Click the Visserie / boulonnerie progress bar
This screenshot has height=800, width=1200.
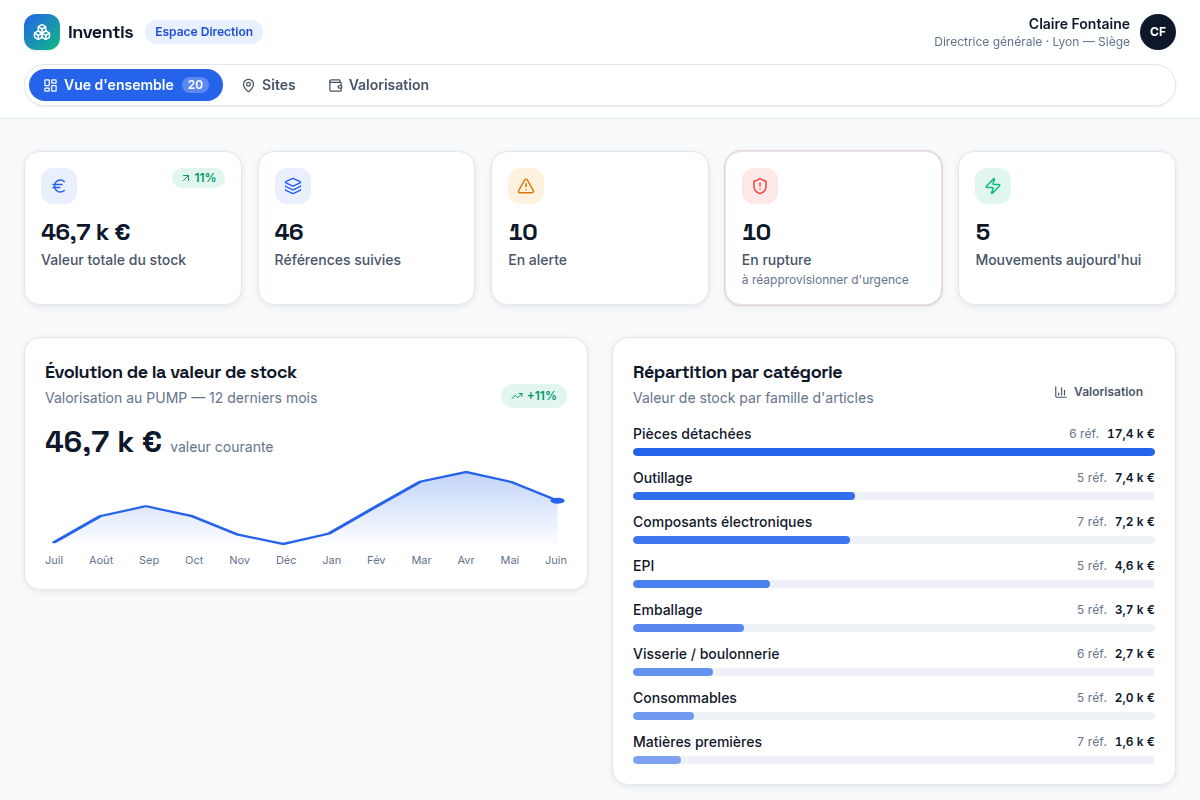coord(894,672)
